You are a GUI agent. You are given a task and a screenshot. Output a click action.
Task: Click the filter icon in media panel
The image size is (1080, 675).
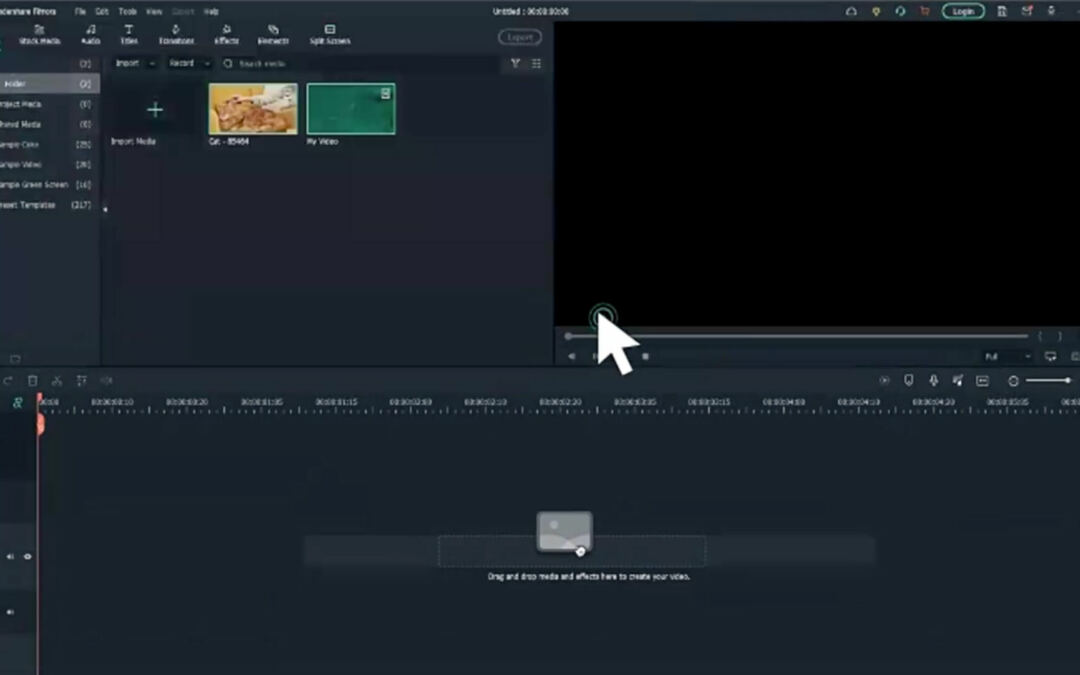[x=515, y=63]
